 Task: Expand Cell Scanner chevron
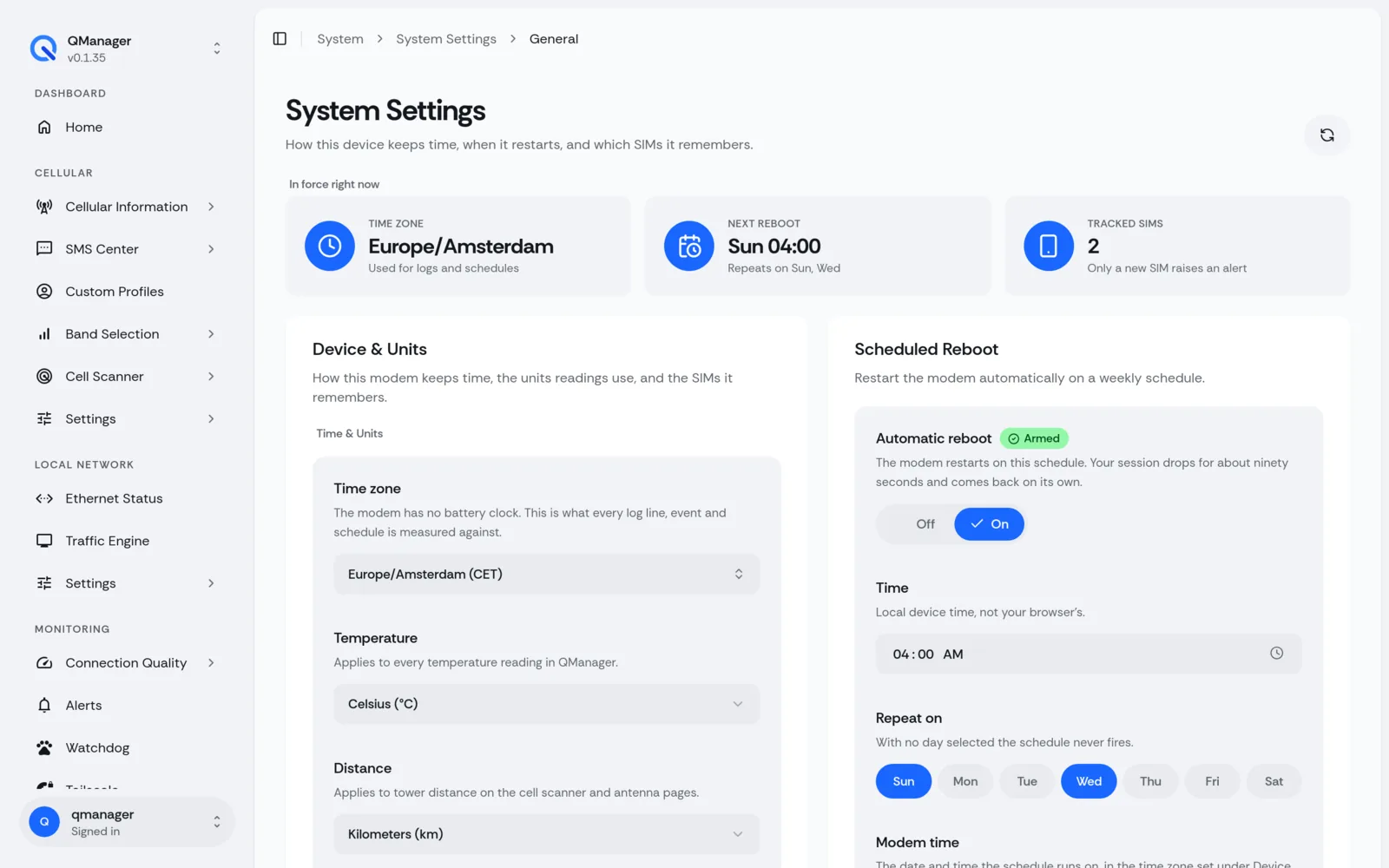click(x=211, y=377)
